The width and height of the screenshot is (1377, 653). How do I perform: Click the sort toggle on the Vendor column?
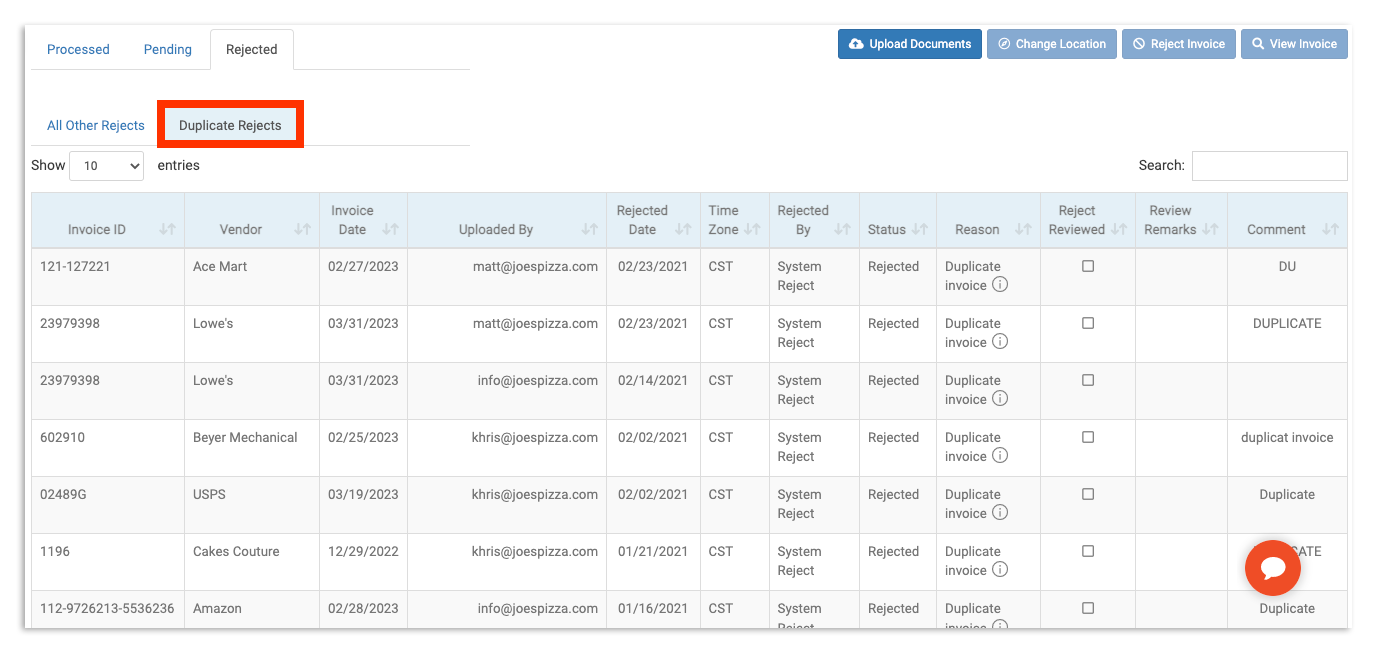[x=301, y=229]
